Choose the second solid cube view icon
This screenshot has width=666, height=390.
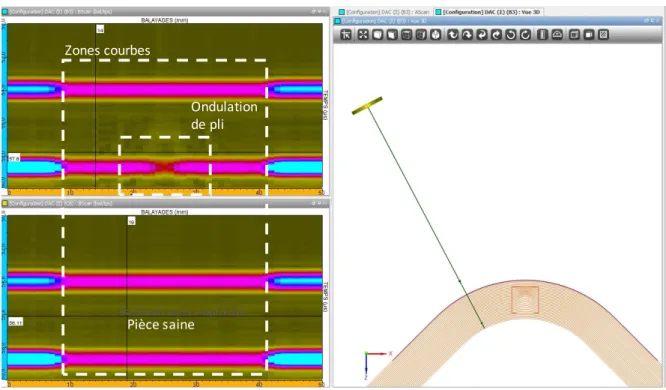[392, 35]
